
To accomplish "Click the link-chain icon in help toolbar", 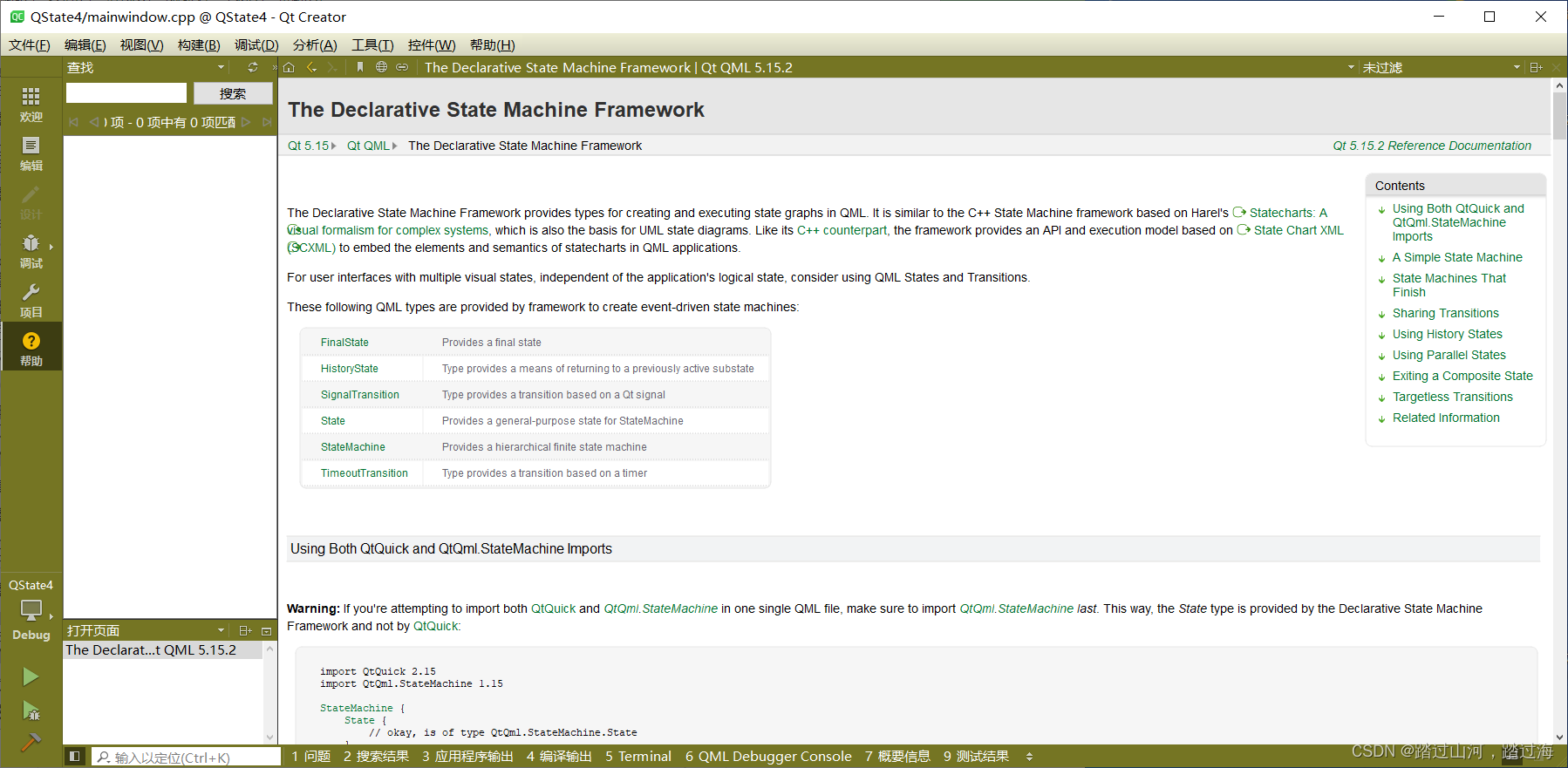I will pyautogui.click(x=402, y=67).
